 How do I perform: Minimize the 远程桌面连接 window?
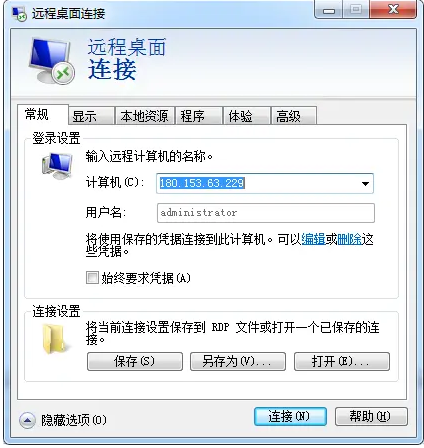tap(329, 11)
